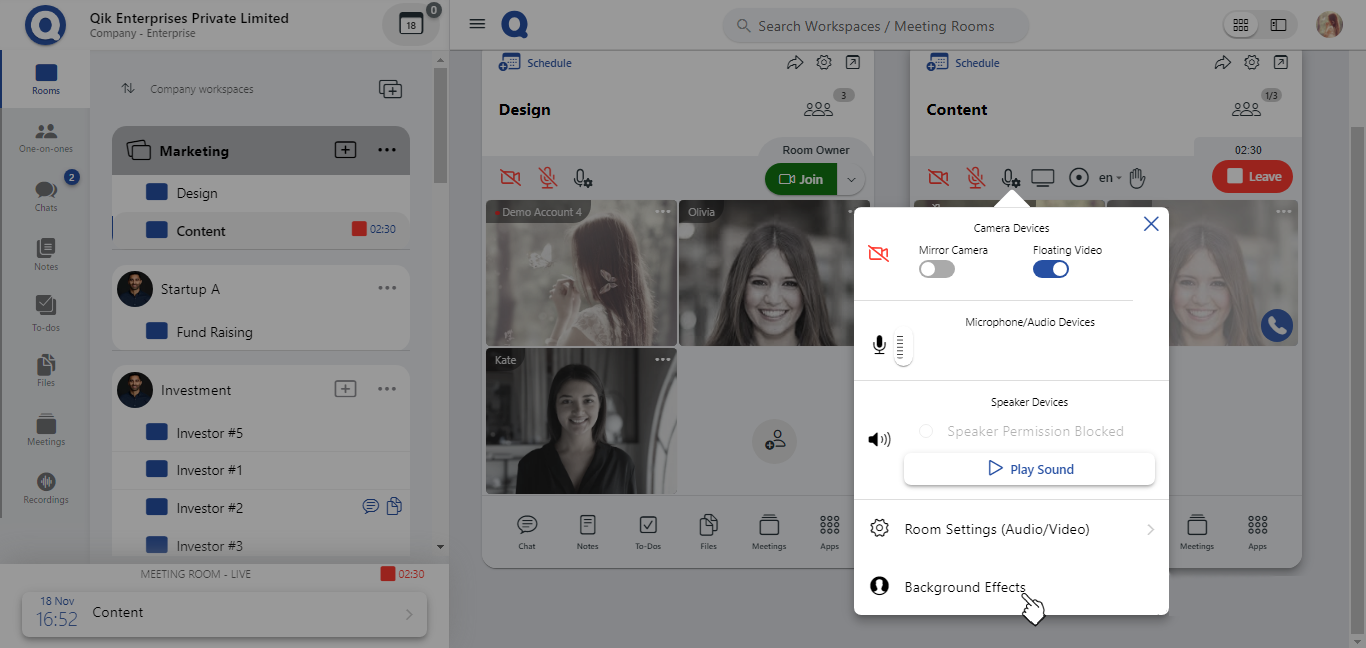Image resolution: width=1366 pixels, height=648 pixels.
Task: Click the microphone level meter
Action: 902,347
